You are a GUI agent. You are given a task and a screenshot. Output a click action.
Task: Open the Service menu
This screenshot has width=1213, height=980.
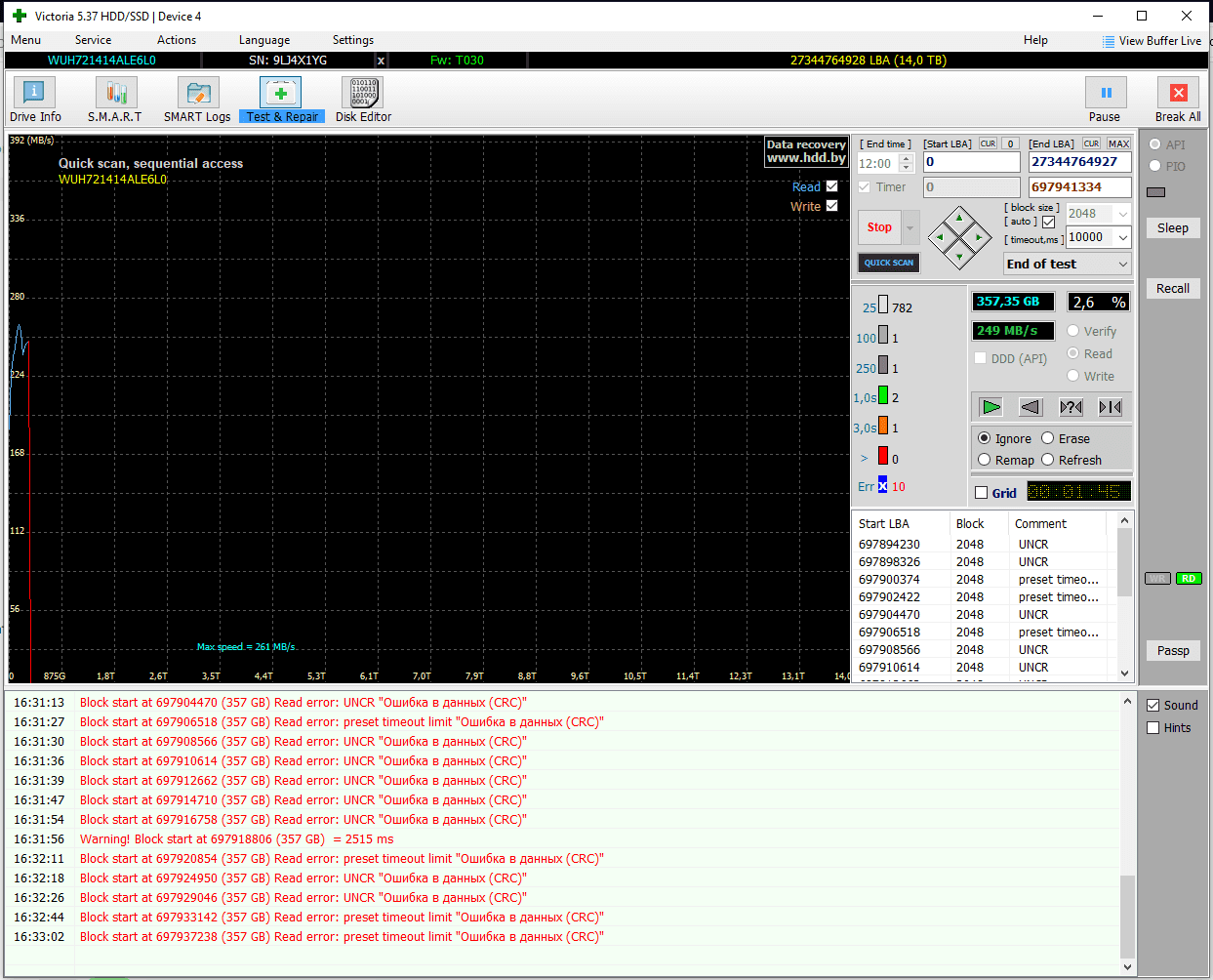click(93, 40)
